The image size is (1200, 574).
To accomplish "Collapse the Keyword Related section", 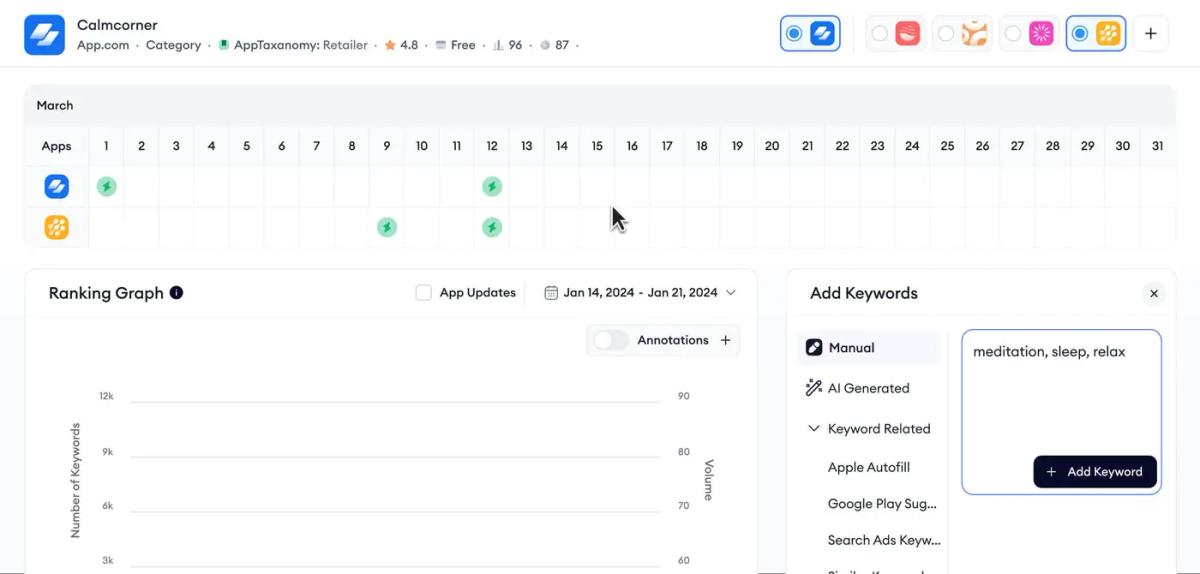I will 813,429.
